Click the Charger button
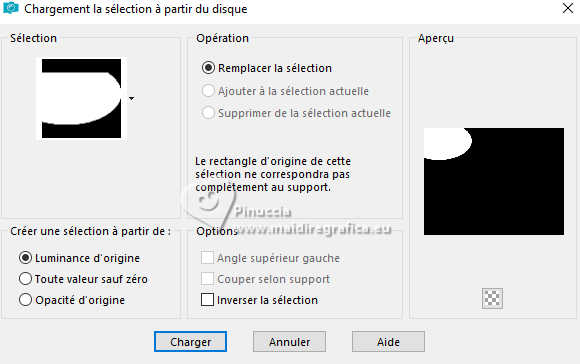 190,341
